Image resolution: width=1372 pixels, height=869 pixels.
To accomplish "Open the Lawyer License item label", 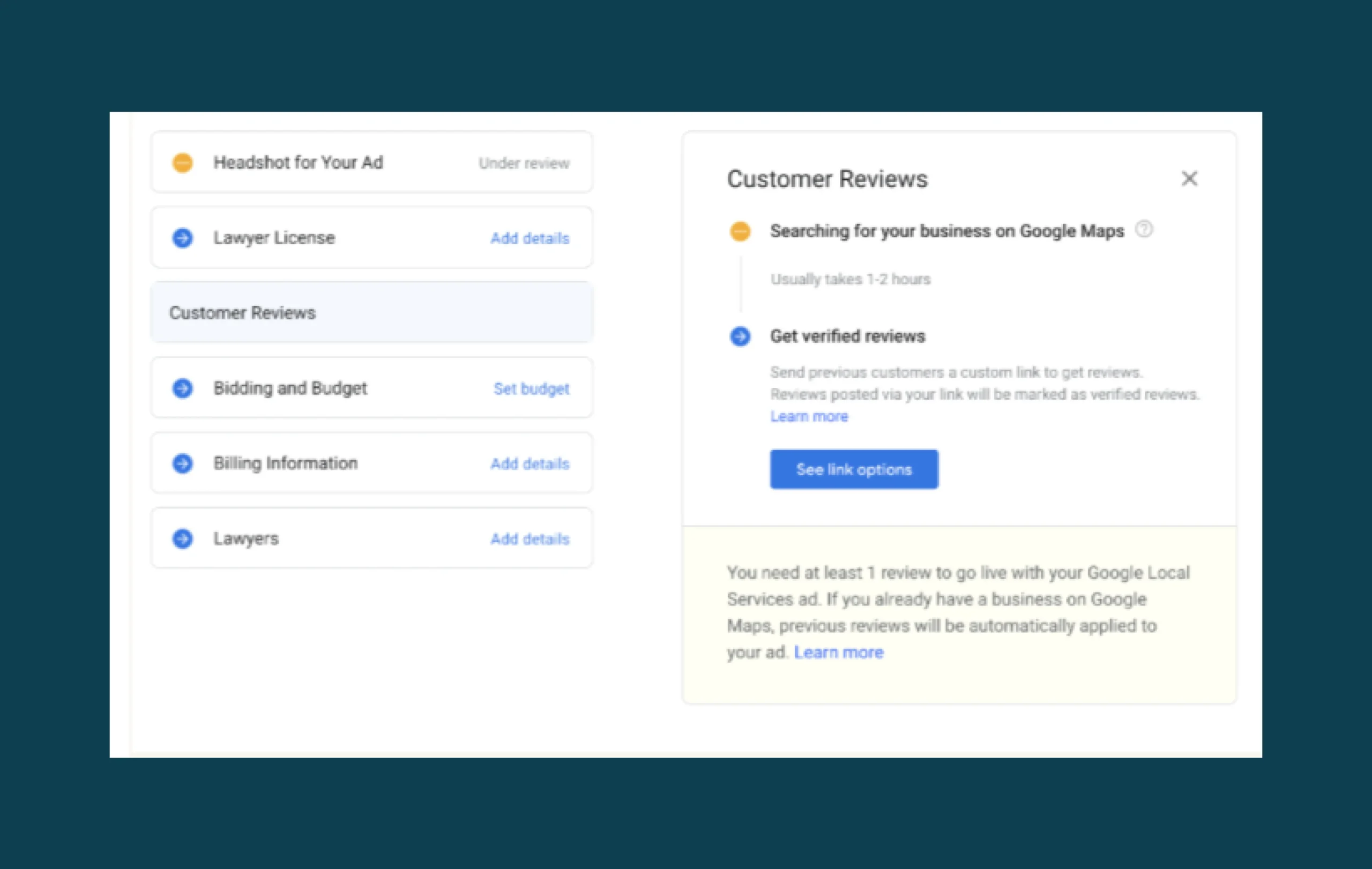I will pos(274,238).
